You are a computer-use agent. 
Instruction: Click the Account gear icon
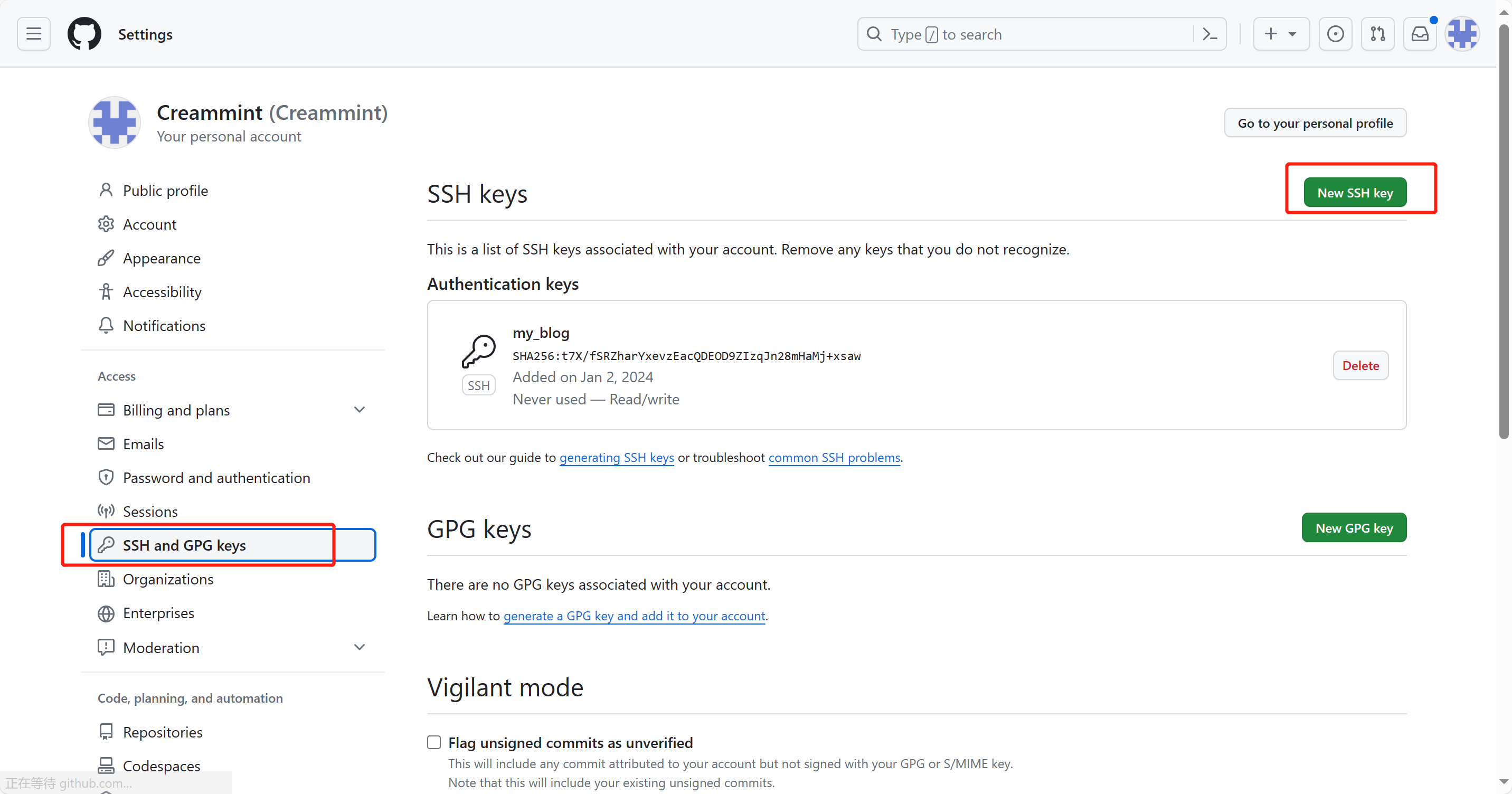(106, 224)
